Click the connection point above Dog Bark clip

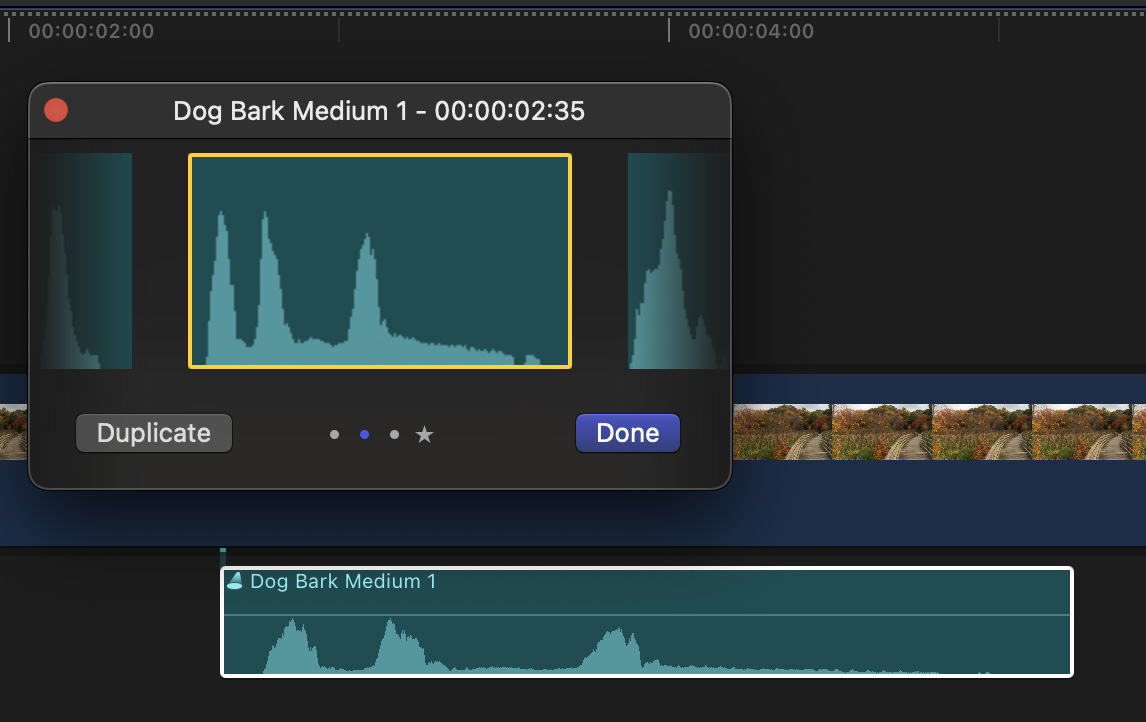pos(223,556)
